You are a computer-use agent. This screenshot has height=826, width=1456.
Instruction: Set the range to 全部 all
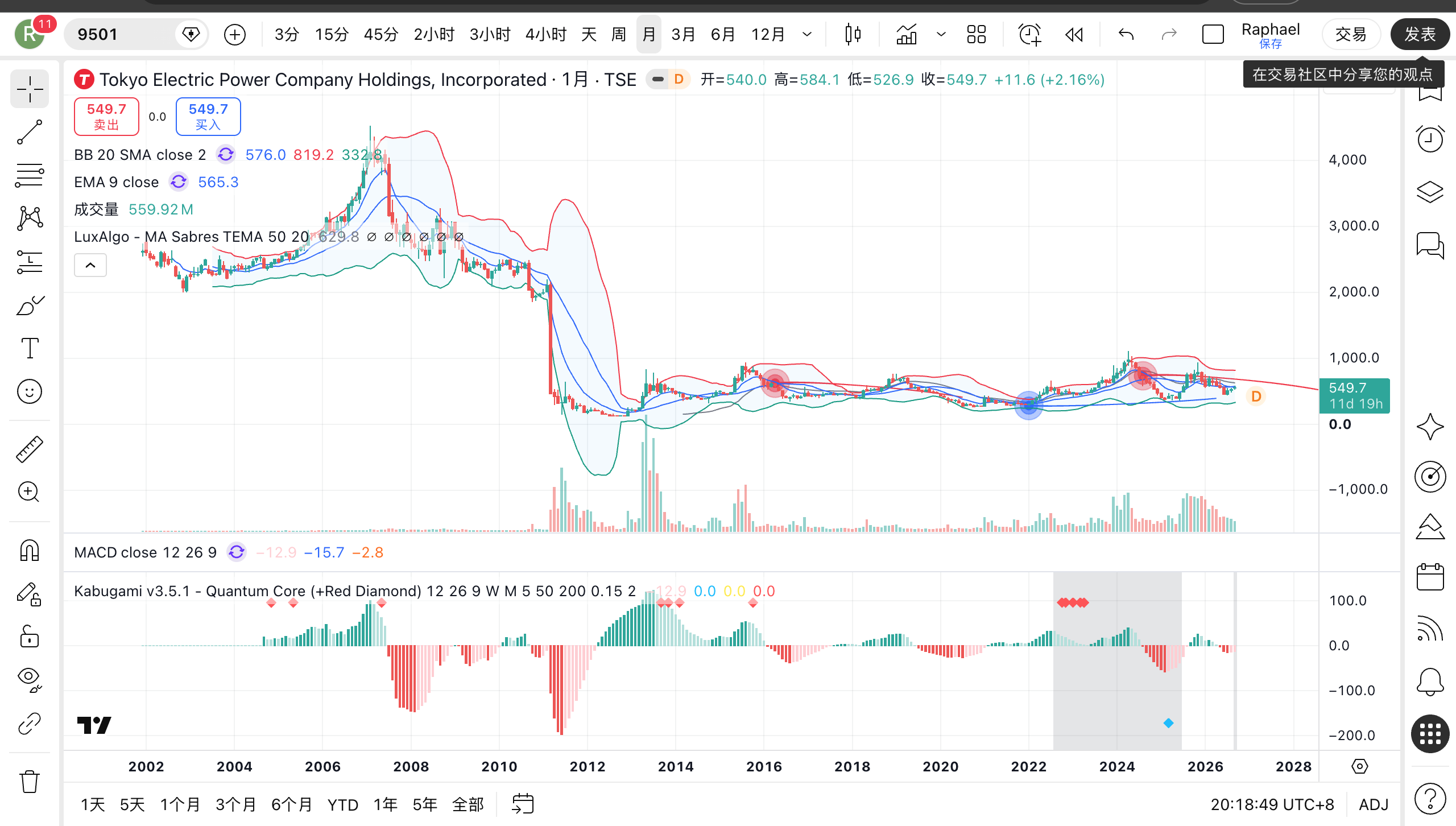pos(468,804)
